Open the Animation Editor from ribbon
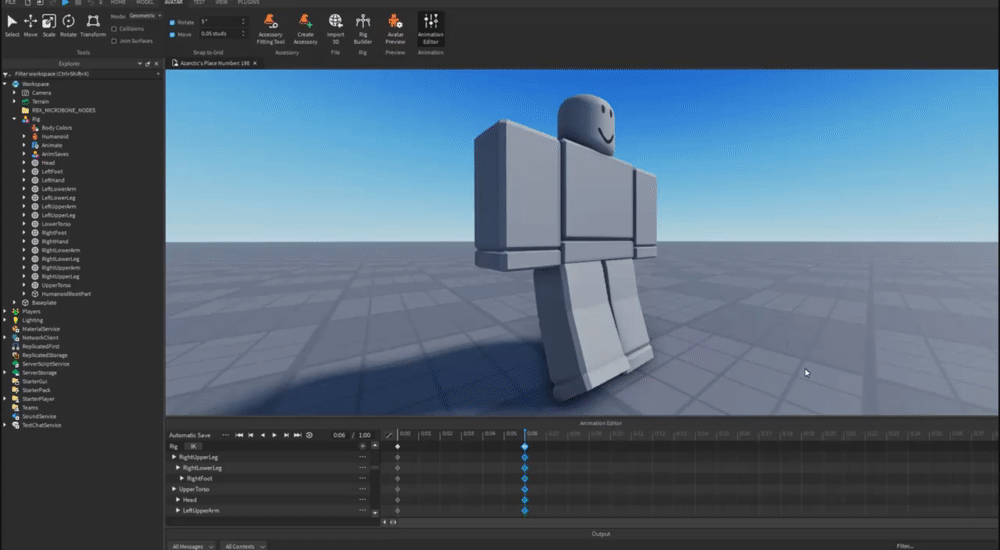The image size is (1000, 550). 430,22
